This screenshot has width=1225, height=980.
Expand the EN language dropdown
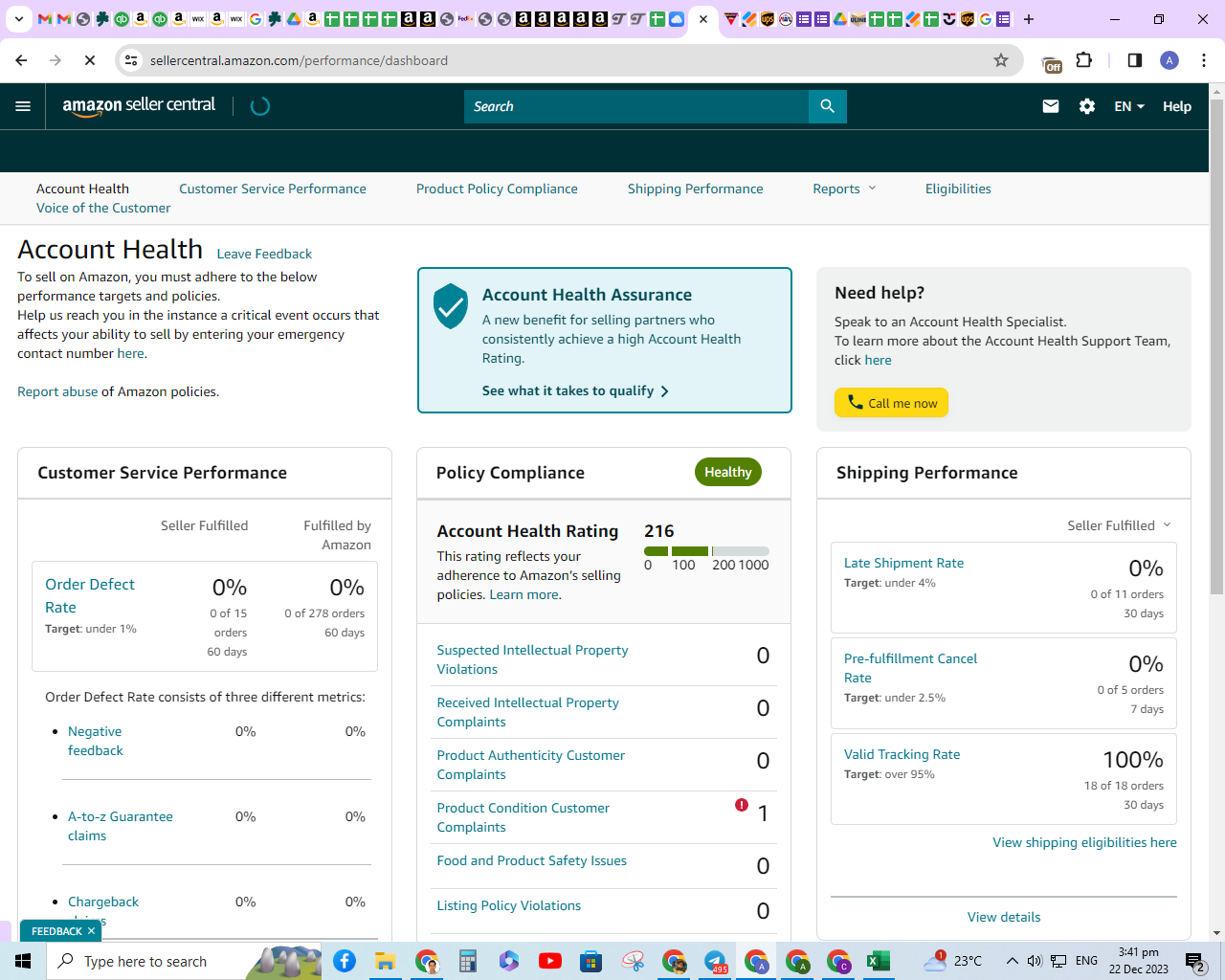point(1129,106)
